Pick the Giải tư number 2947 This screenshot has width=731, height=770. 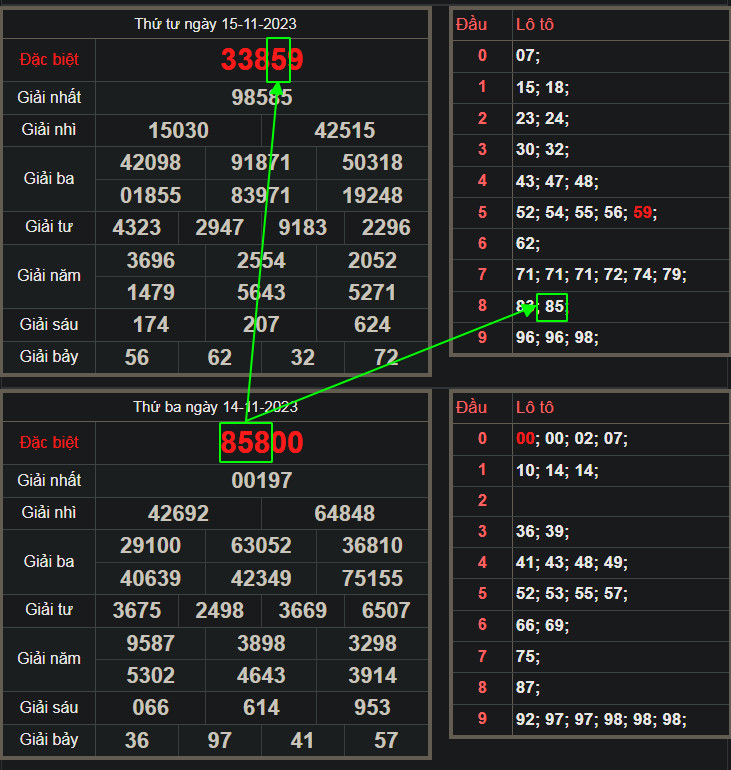click(x=219, y=228)
